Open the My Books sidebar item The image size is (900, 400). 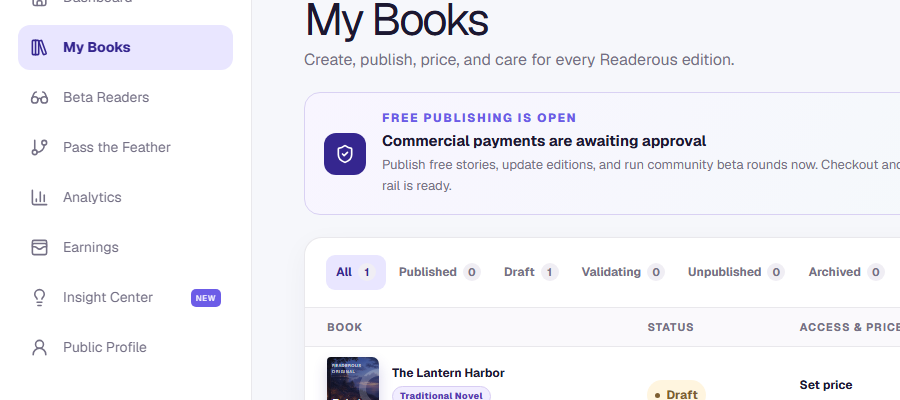point(126,48)
